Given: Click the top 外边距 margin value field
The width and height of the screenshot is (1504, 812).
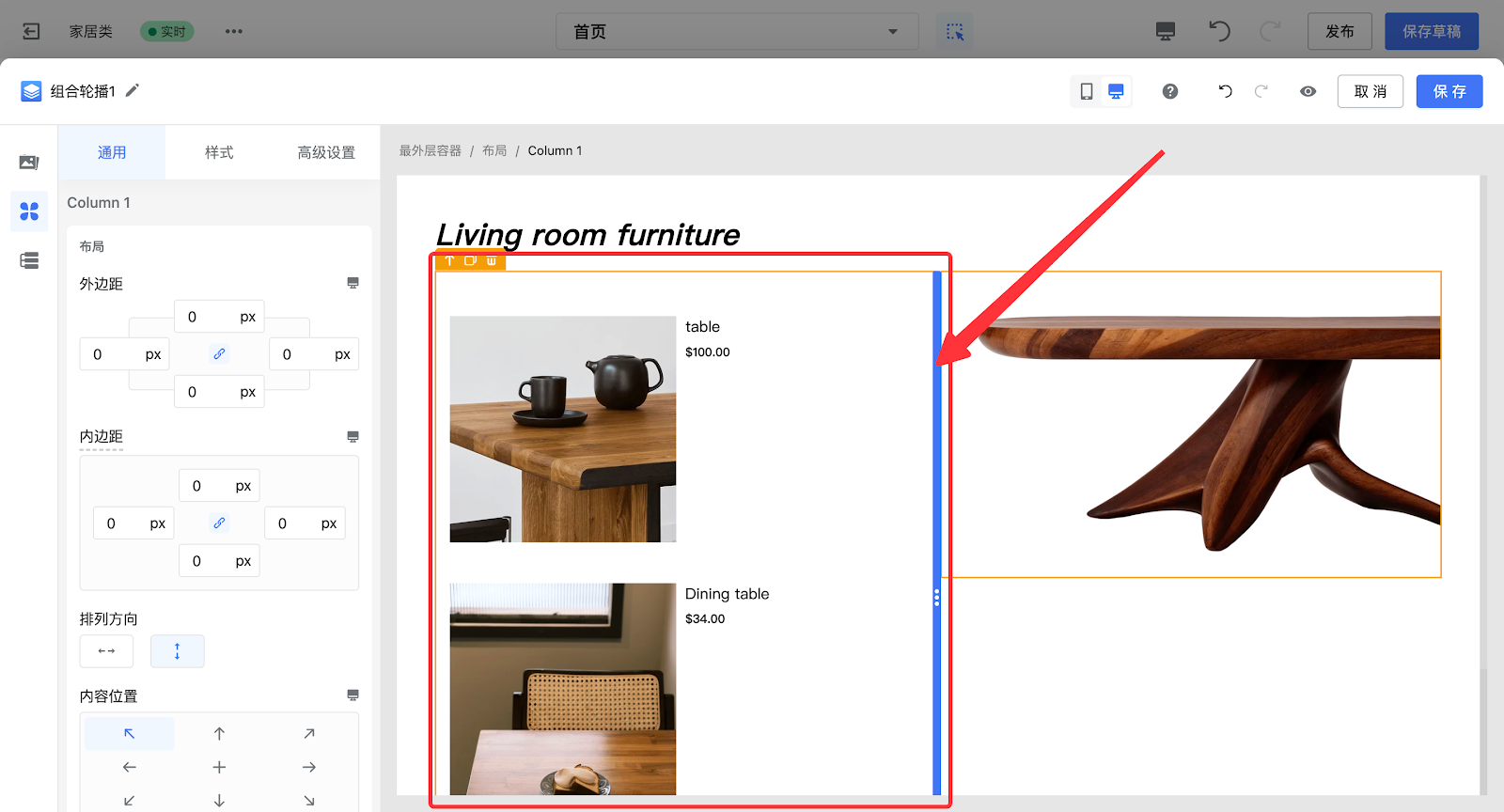Looking at the screenshot, I should 204,317.
